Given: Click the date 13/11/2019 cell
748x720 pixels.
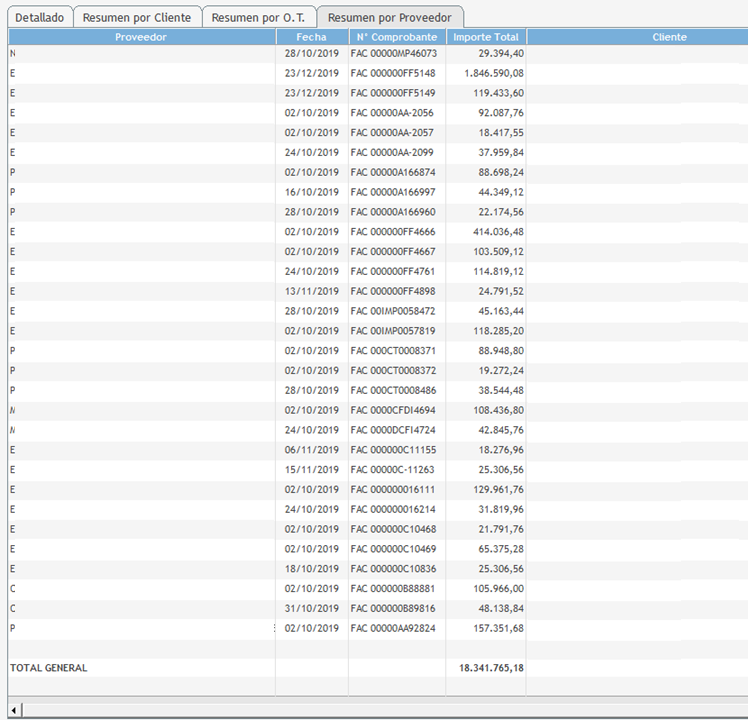Looking at the screenshot, I should 311,291.
